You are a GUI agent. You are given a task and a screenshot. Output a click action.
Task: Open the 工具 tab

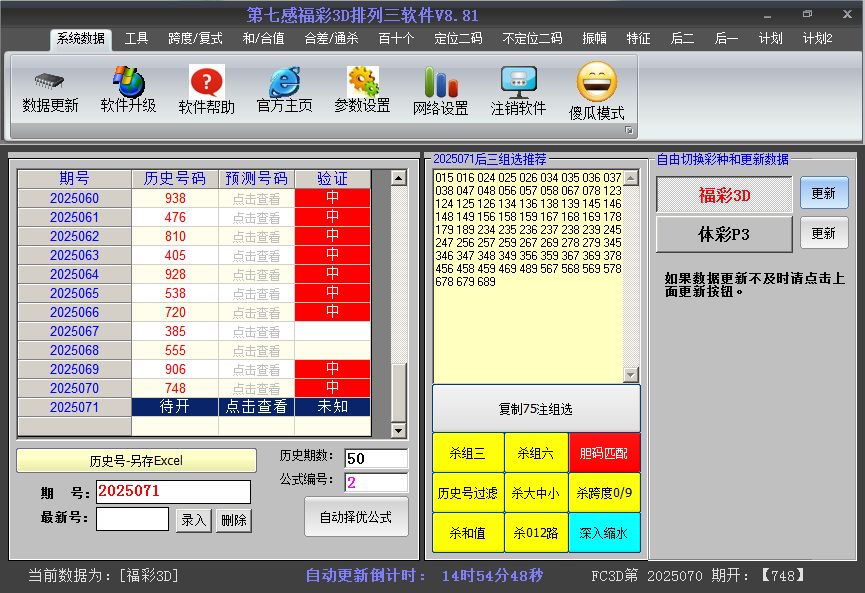(x=136, y=39)
